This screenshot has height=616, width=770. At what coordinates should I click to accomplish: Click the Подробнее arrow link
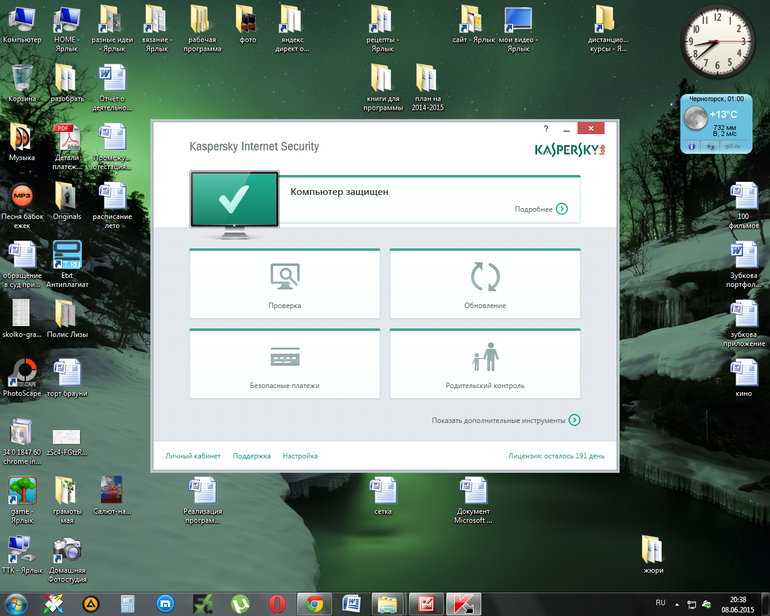point(541,209)
